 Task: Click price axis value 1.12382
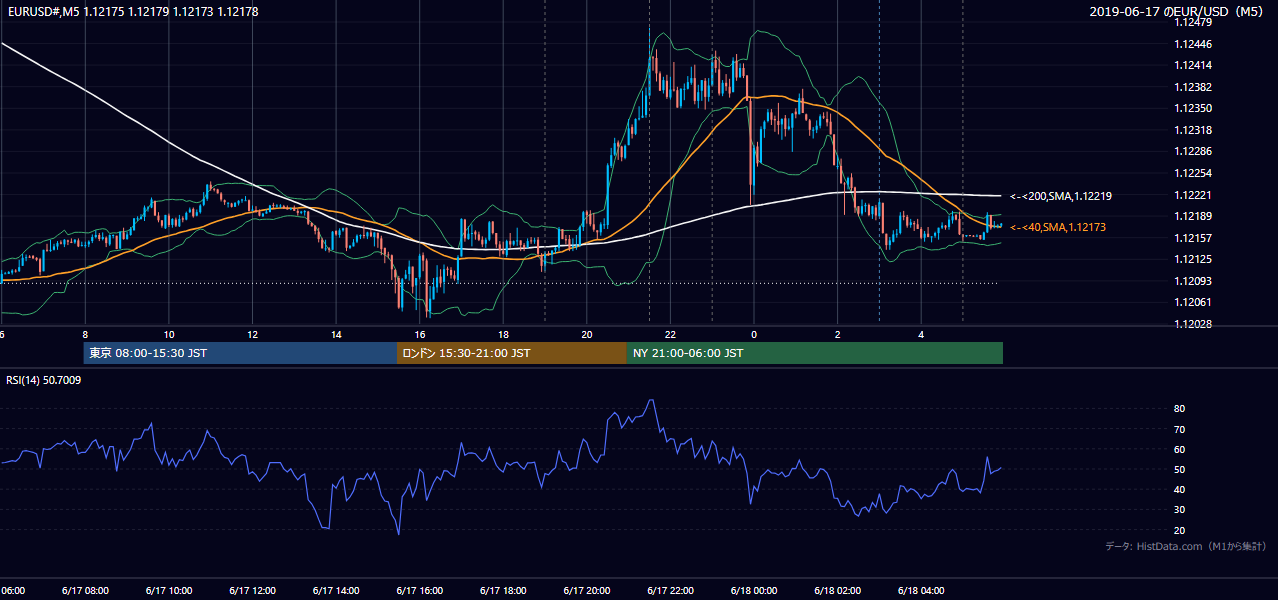point(1192,87)
